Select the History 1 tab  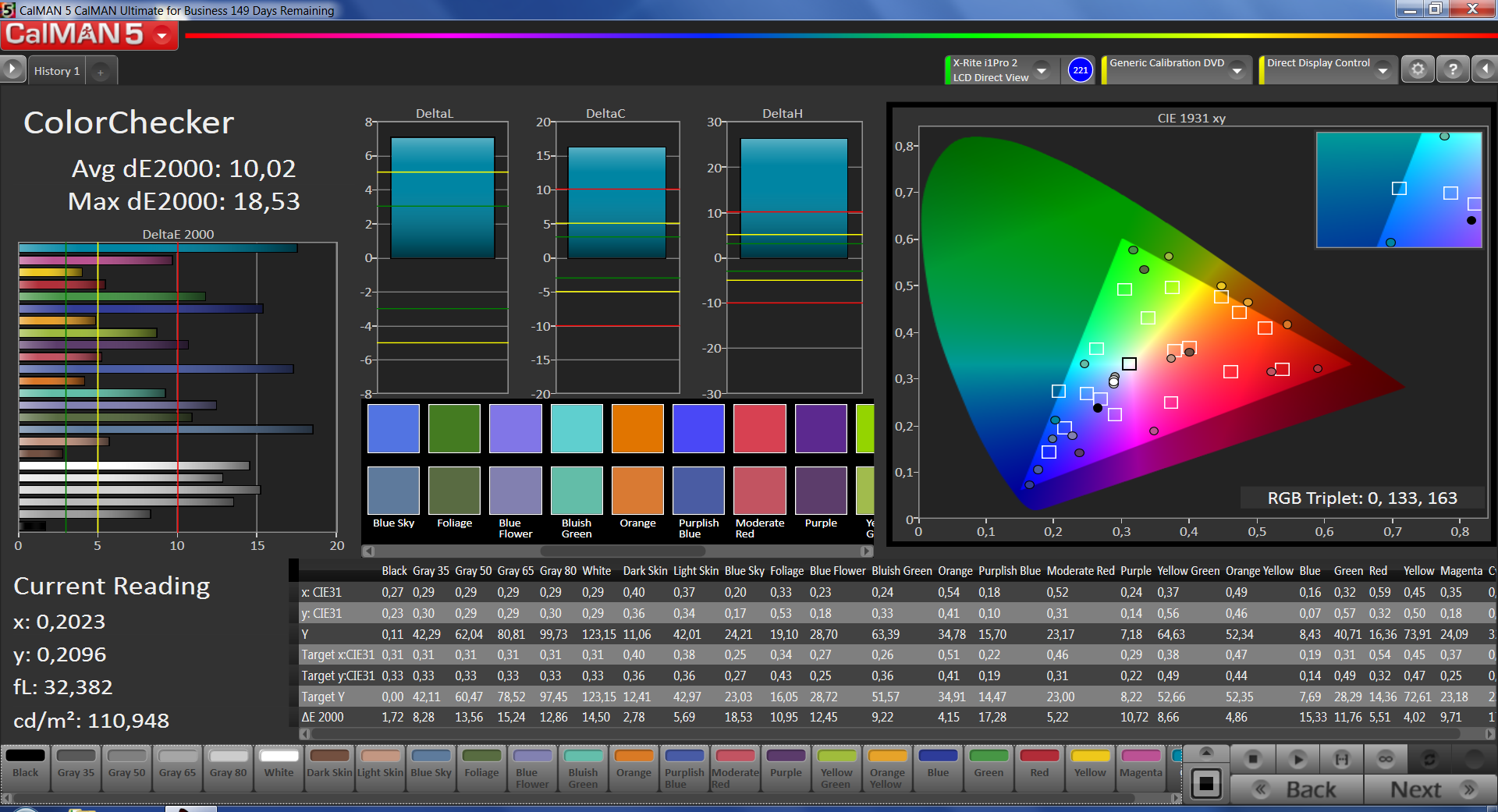click(x=57, y=71)
